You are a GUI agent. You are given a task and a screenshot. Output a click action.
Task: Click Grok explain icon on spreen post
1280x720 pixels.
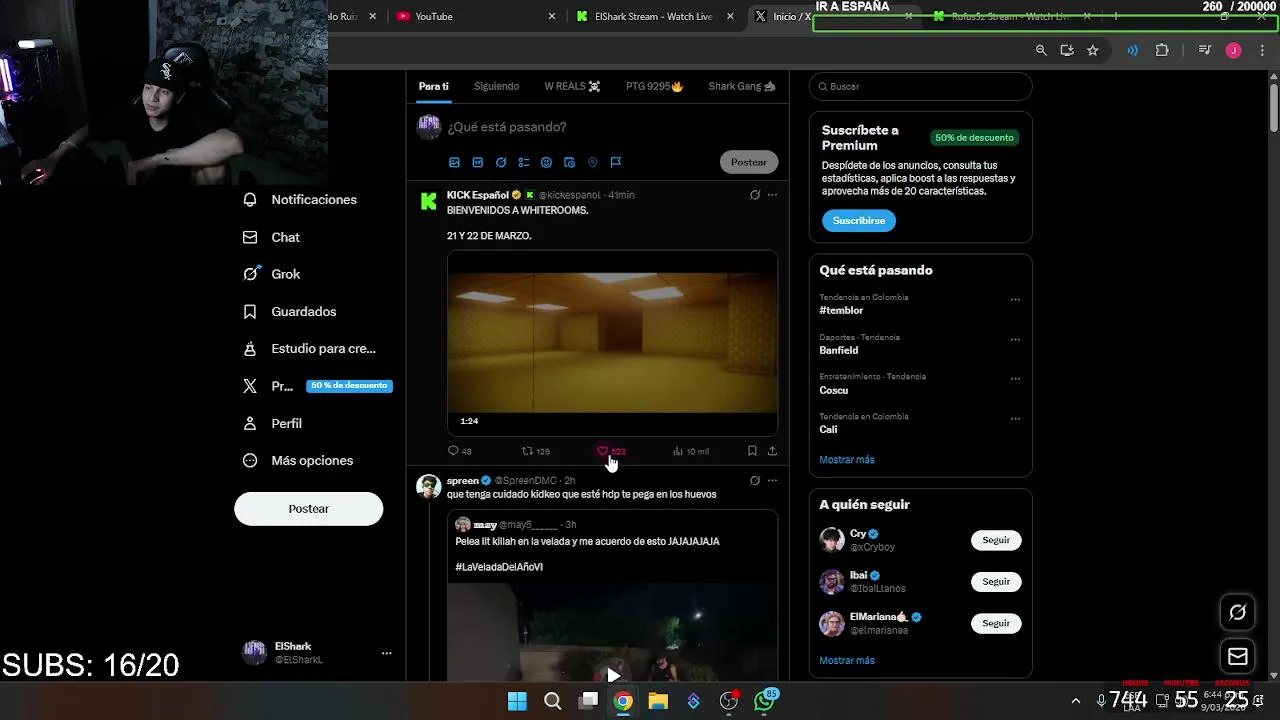(x=755, y=481)
